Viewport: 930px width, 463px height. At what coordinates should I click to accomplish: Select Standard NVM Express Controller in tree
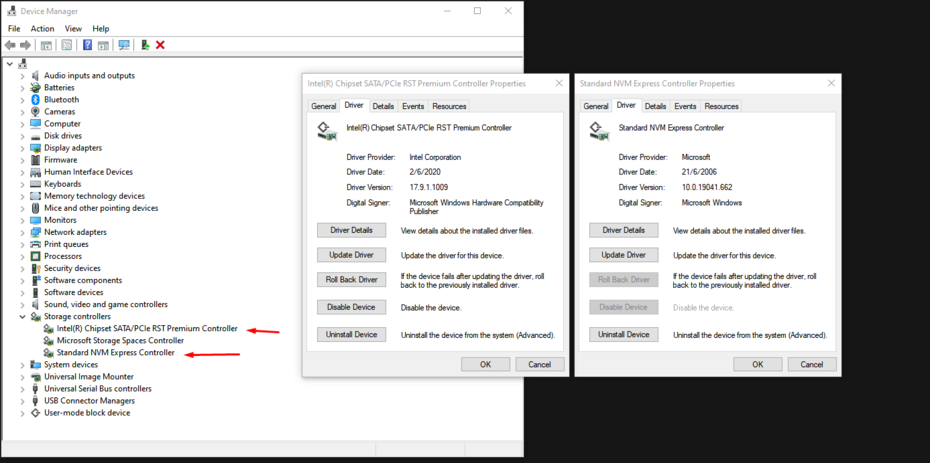pyautogui.click(x=116, y=353)
